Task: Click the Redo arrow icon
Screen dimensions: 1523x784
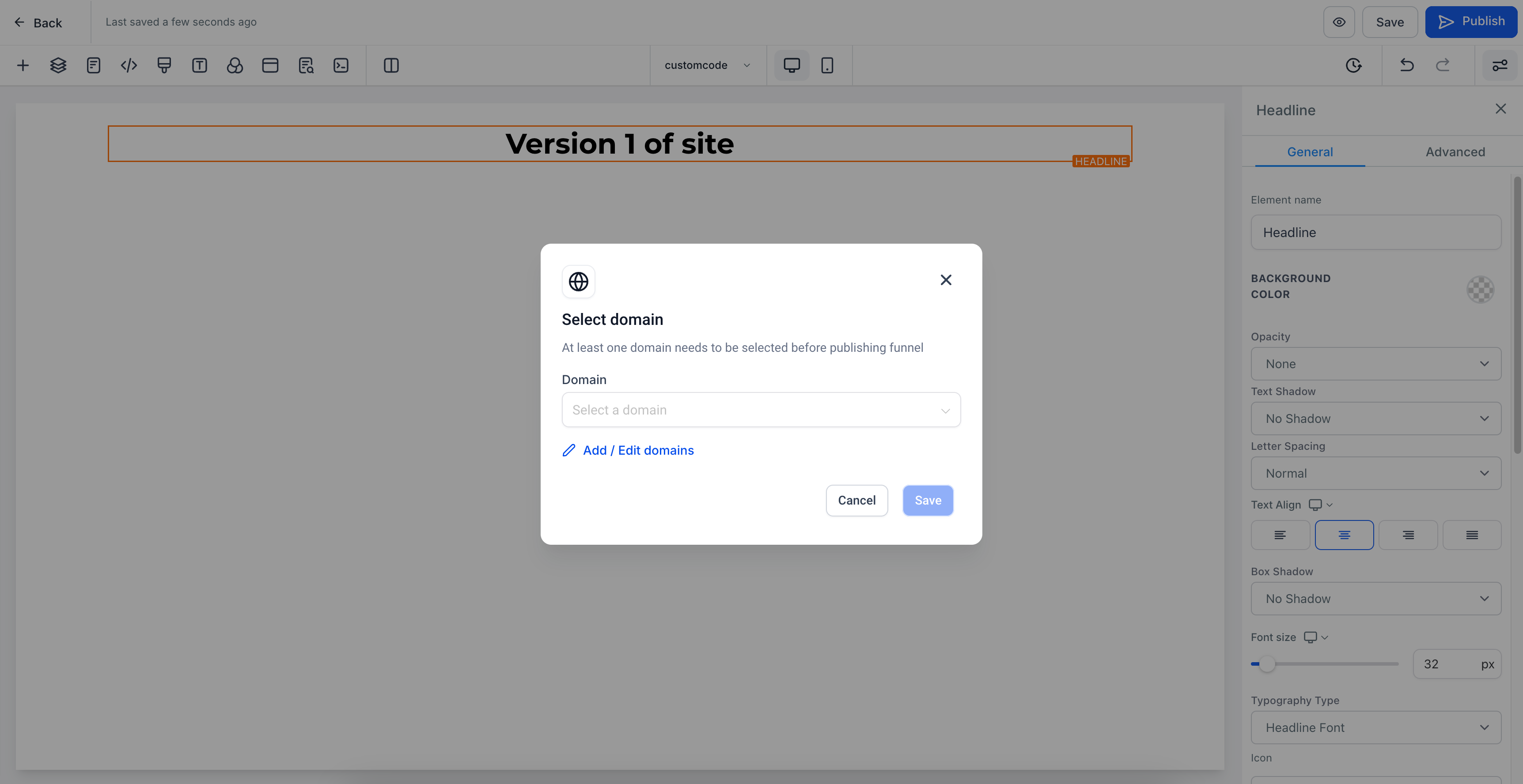Action: pos(1442,65)
